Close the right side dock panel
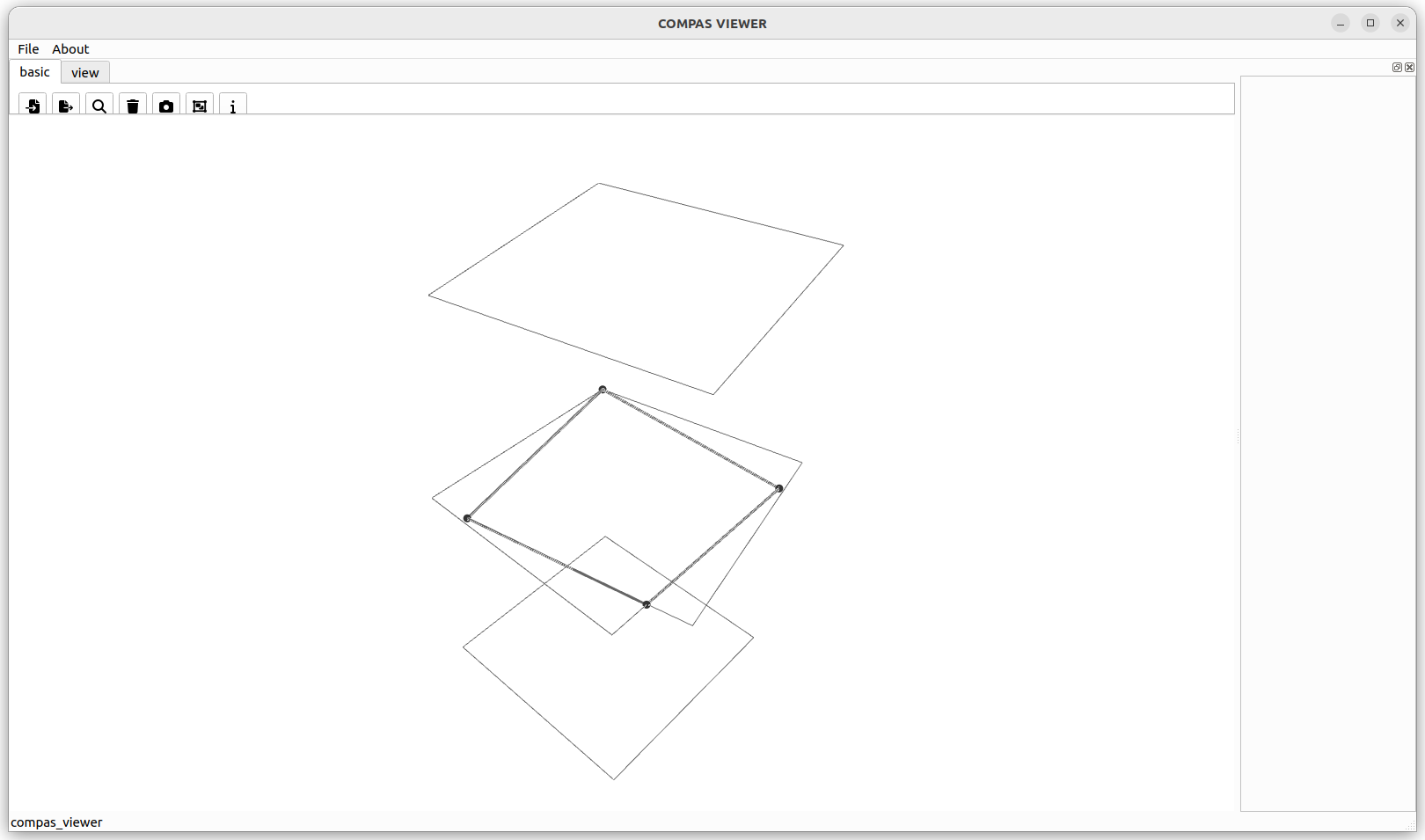Image resolution: width=1425 pixels, height=840 pixels. coord(1410,68)
